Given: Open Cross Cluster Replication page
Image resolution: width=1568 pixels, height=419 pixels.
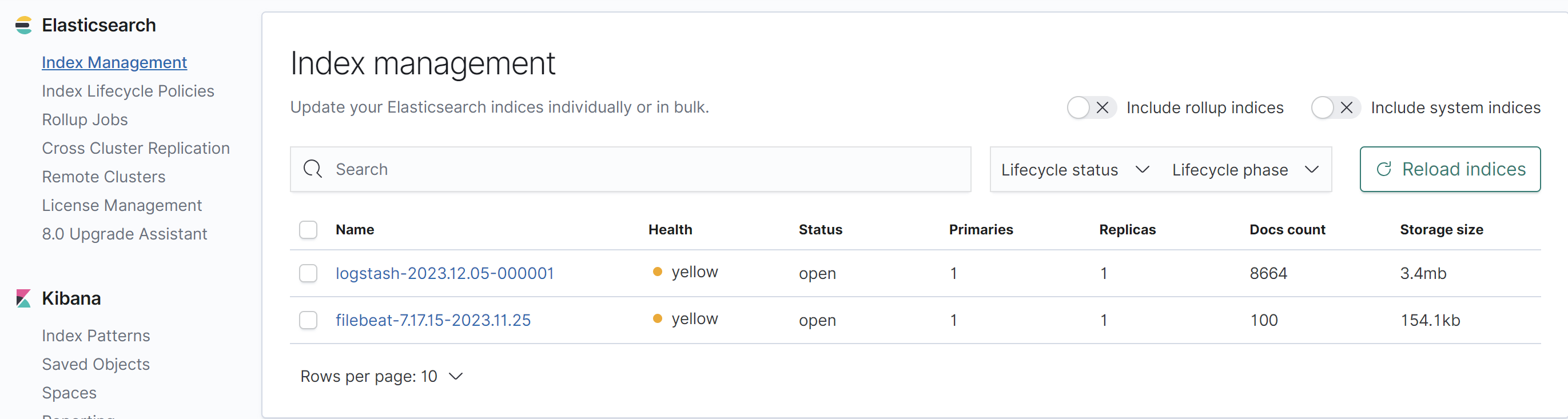Looking at the screenshot, I should click(x=136, y=149).
